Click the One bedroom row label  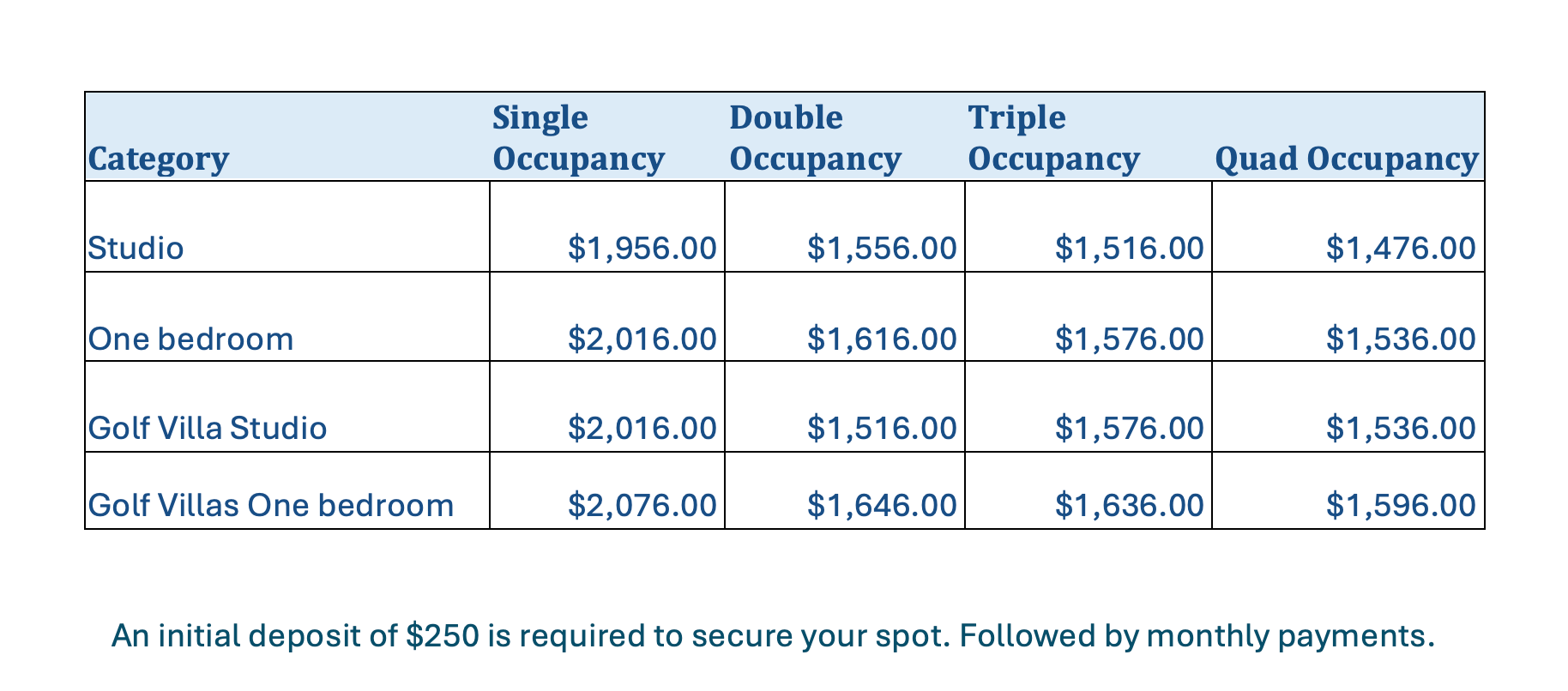pyautogui.click(x=190, y=339)
